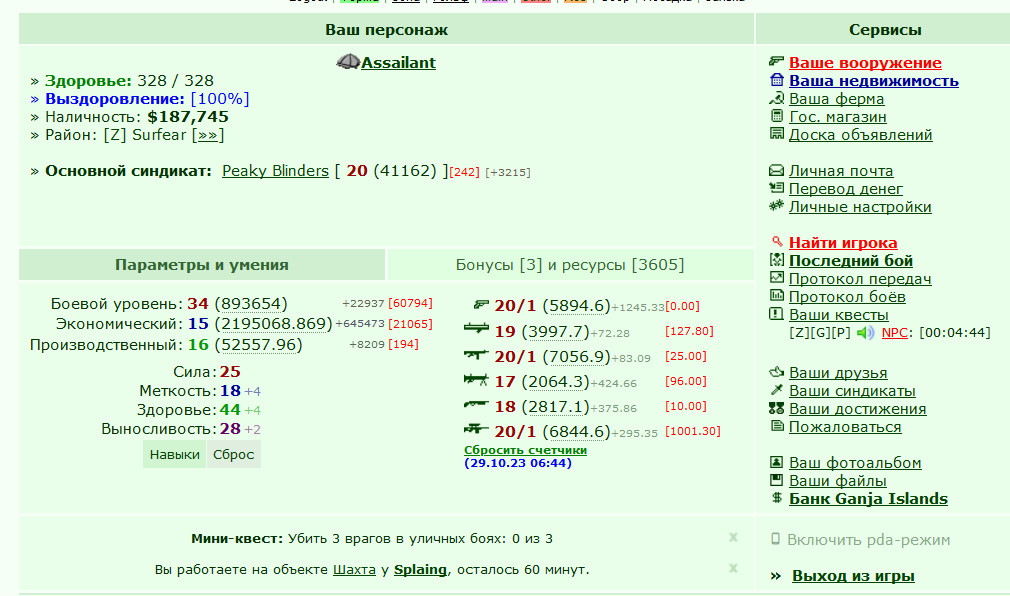This screenshot has height=596, width=1010.
Task: Click the shotgun icon beside 18
Action: coord(477,404)
